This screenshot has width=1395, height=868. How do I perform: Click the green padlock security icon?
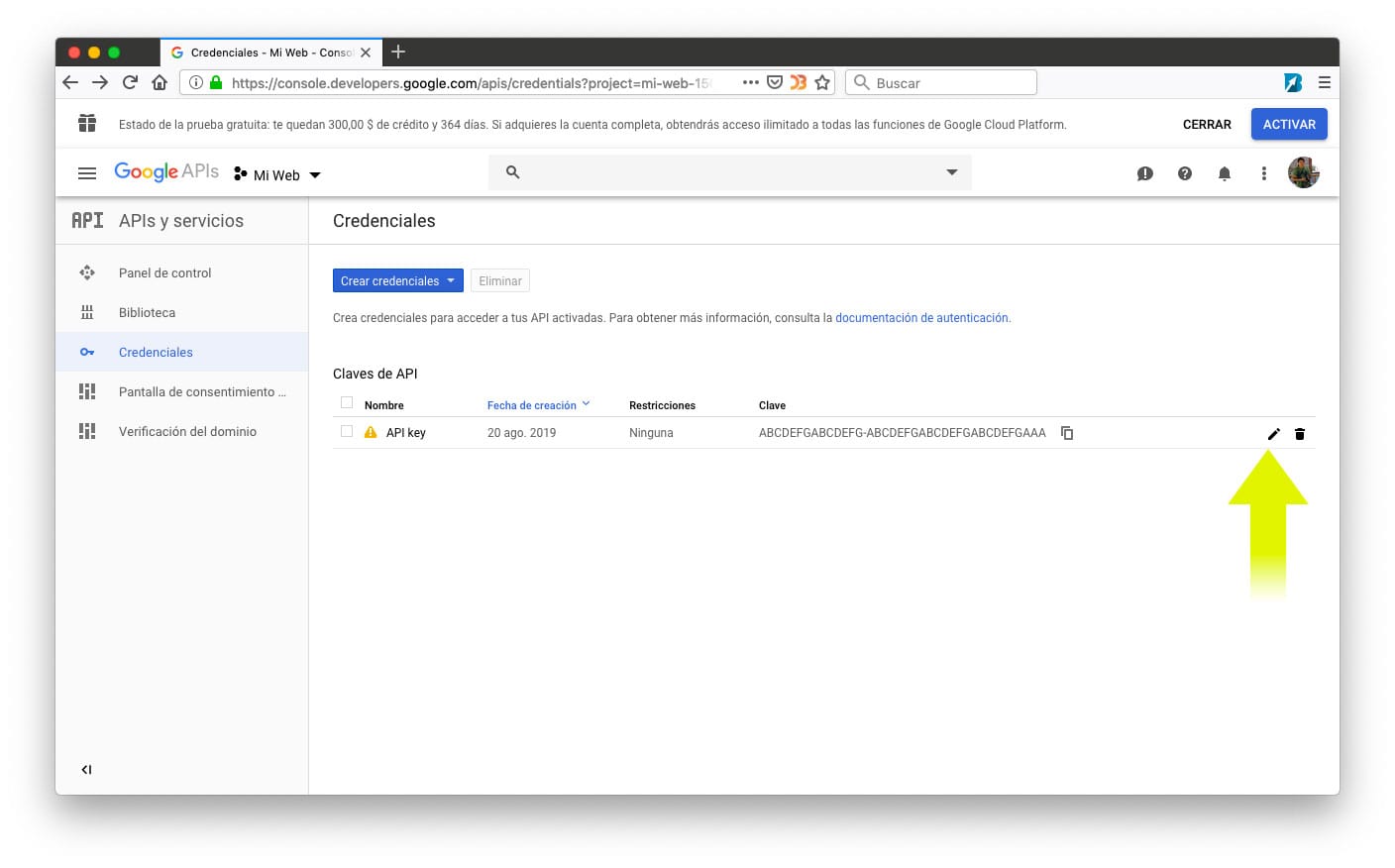pos(216,82)
